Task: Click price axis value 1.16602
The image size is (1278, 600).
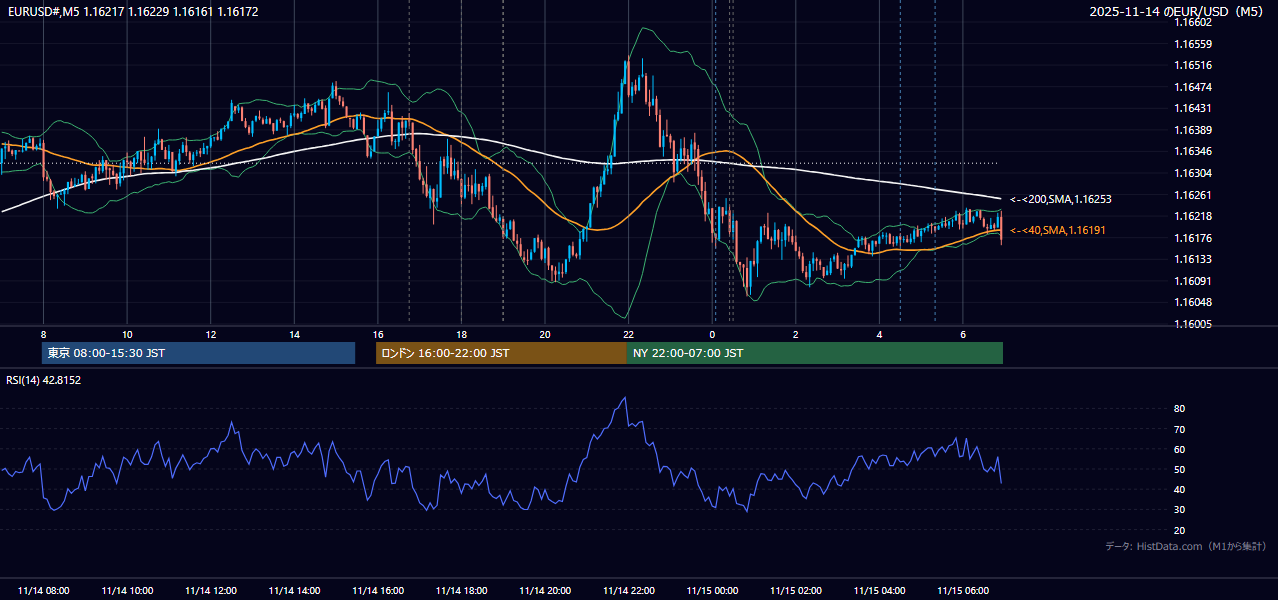Action: pyautogui.click(x=1193, y=22)
